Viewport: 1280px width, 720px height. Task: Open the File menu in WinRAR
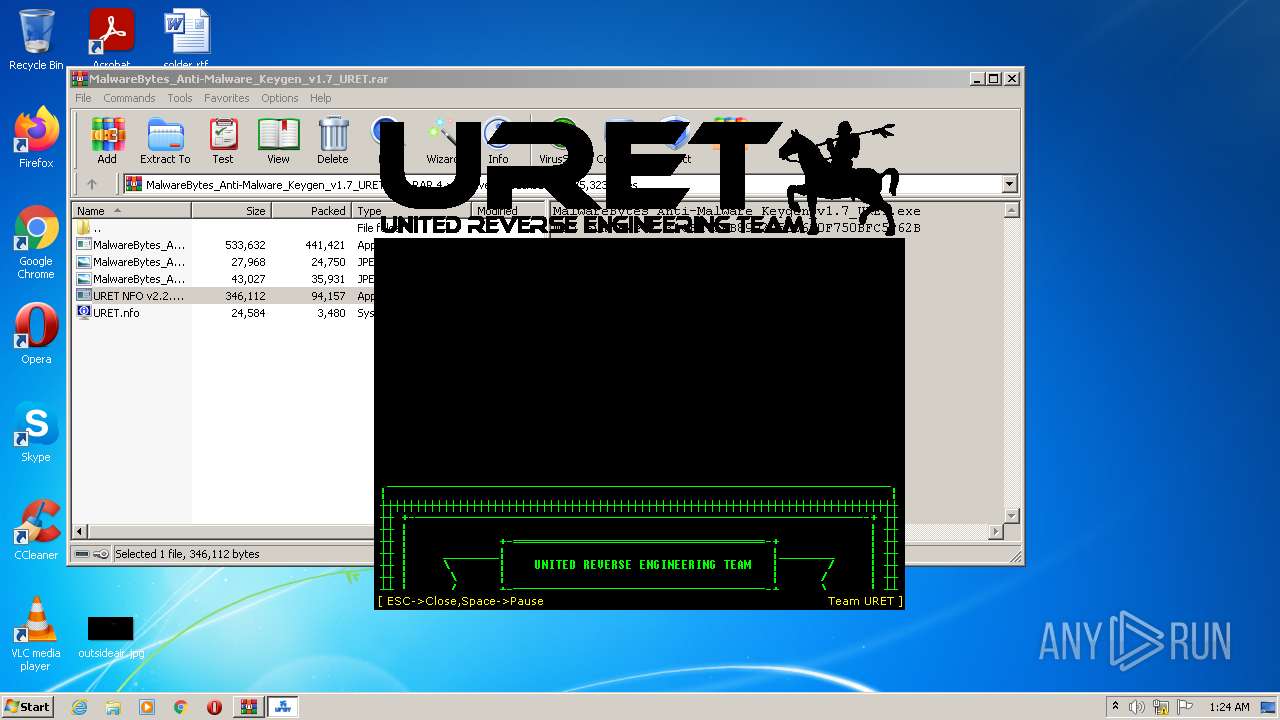[x=83, y=98]
